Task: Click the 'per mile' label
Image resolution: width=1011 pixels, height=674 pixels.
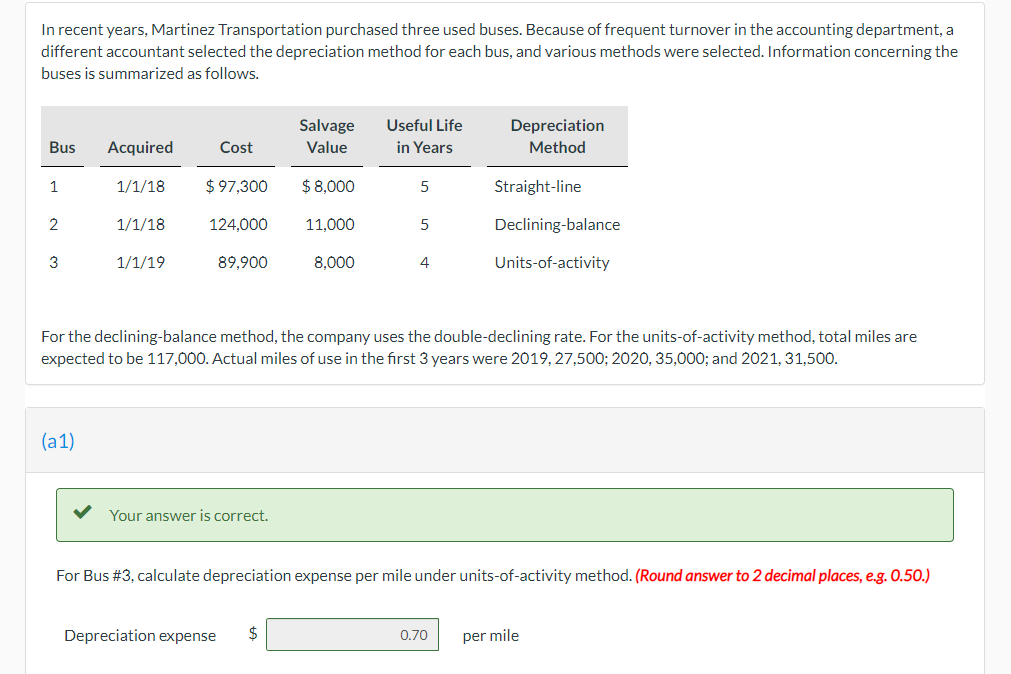Action: point(491,635)
